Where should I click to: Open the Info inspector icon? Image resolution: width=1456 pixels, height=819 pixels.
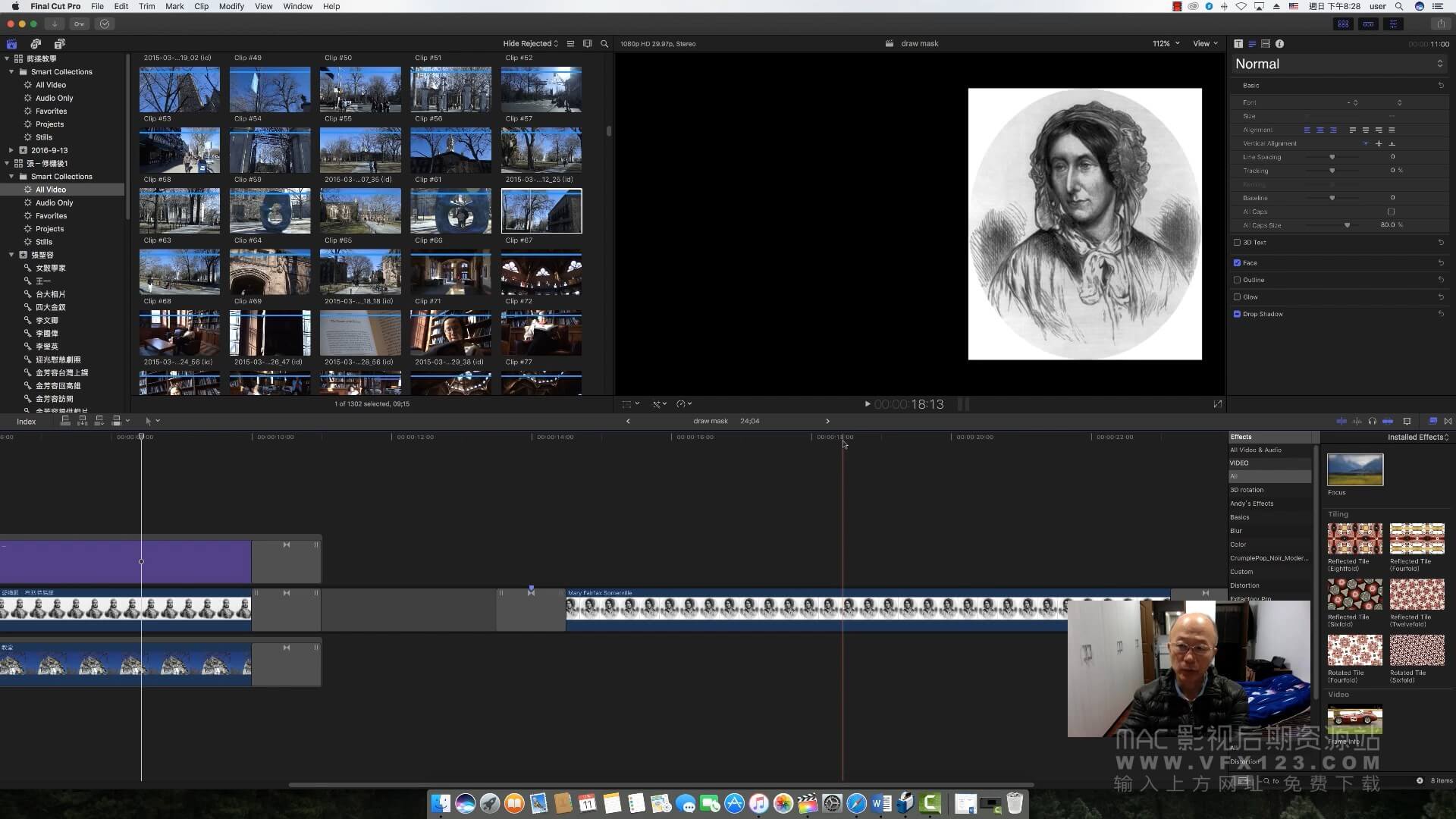[1279, 44]
